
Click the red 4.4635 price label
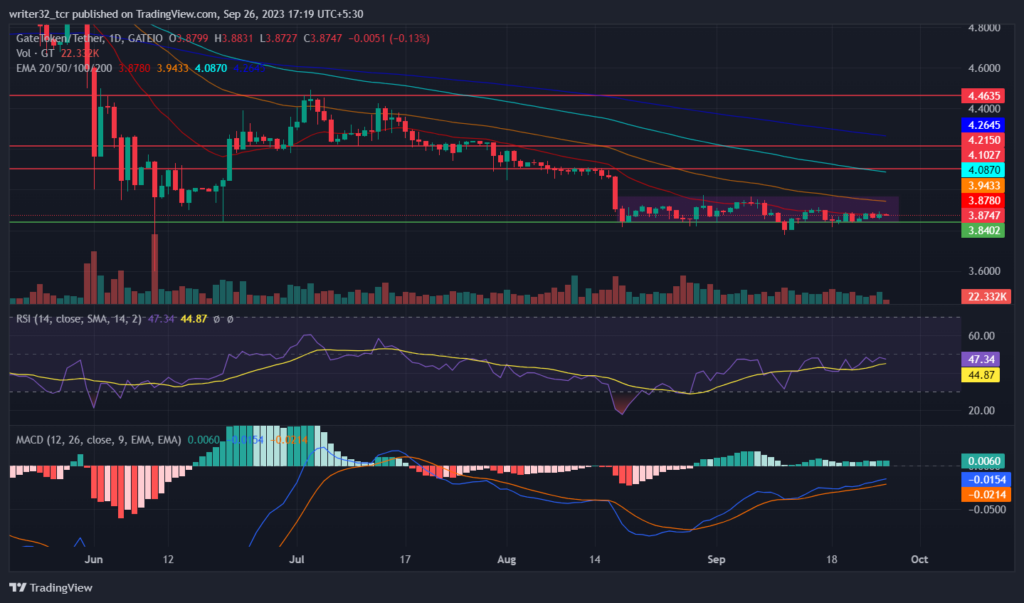coord(984,96)
